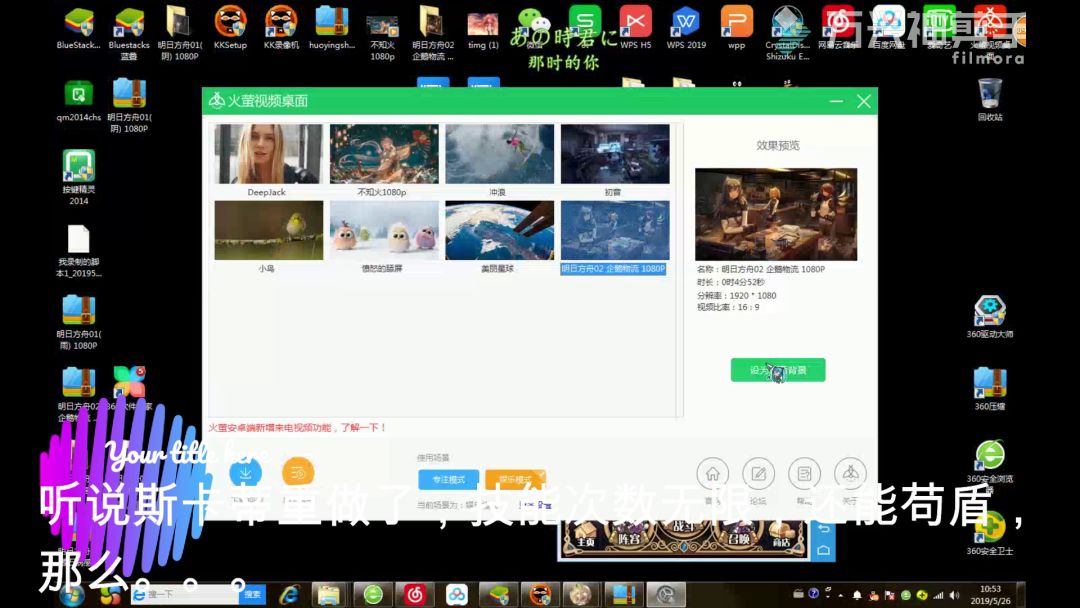Open the Recycle Bin desktop icon
The width and height of the screenshot is (1080, 608).
[990, 95]
